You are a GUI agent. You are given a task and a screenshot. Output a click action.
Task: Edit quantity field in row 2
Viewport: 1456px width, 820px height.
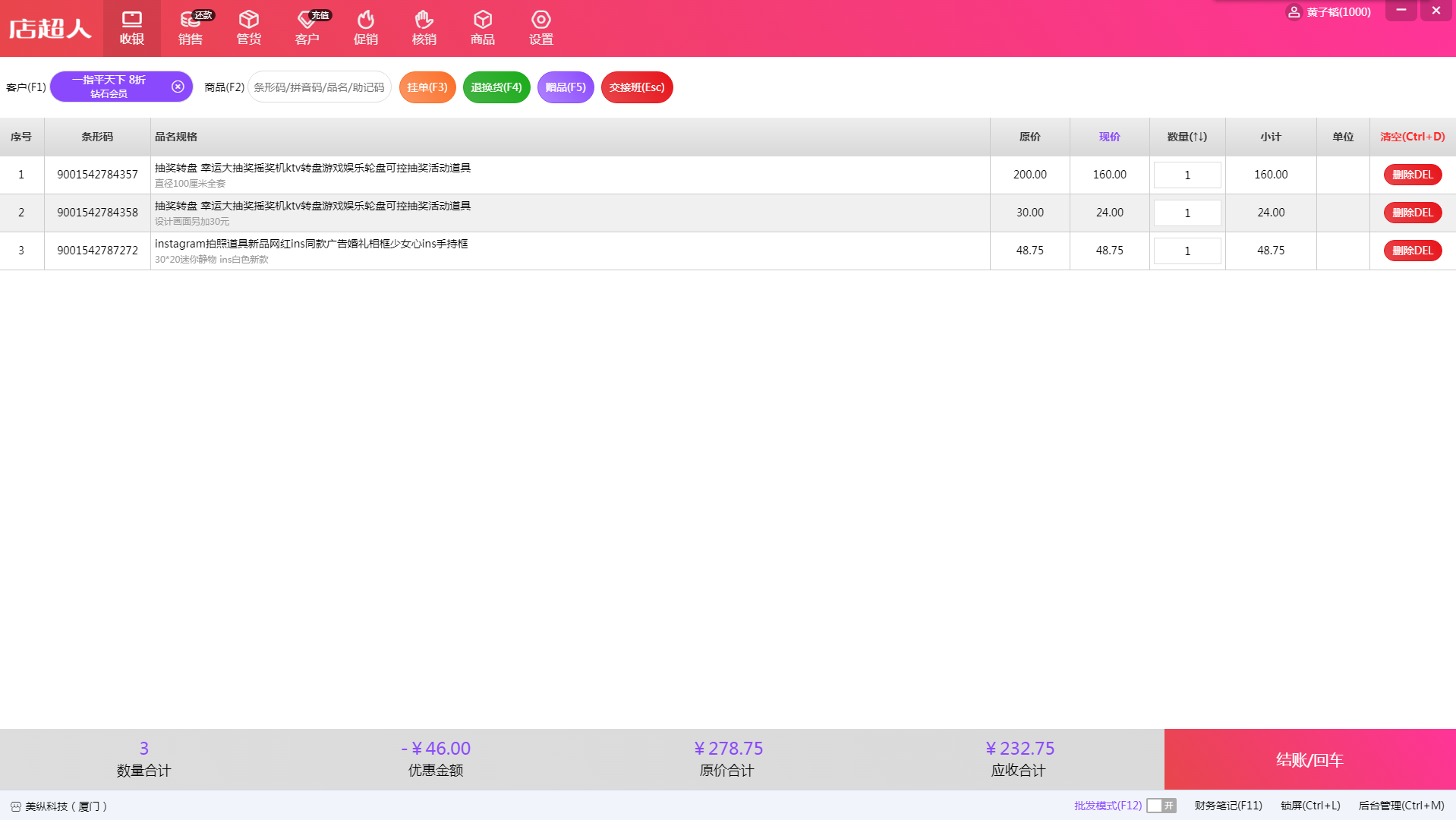coord(1187,213)
